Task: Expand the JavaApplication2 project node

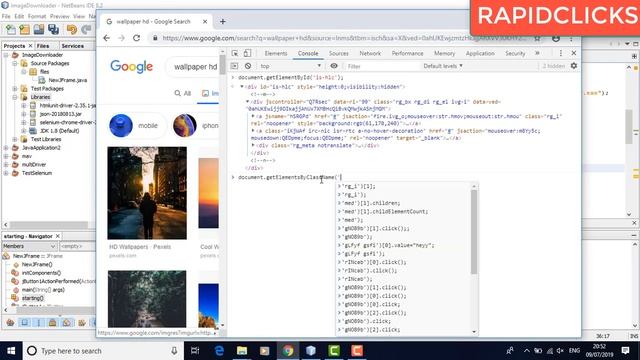Action: click(6, 148)
